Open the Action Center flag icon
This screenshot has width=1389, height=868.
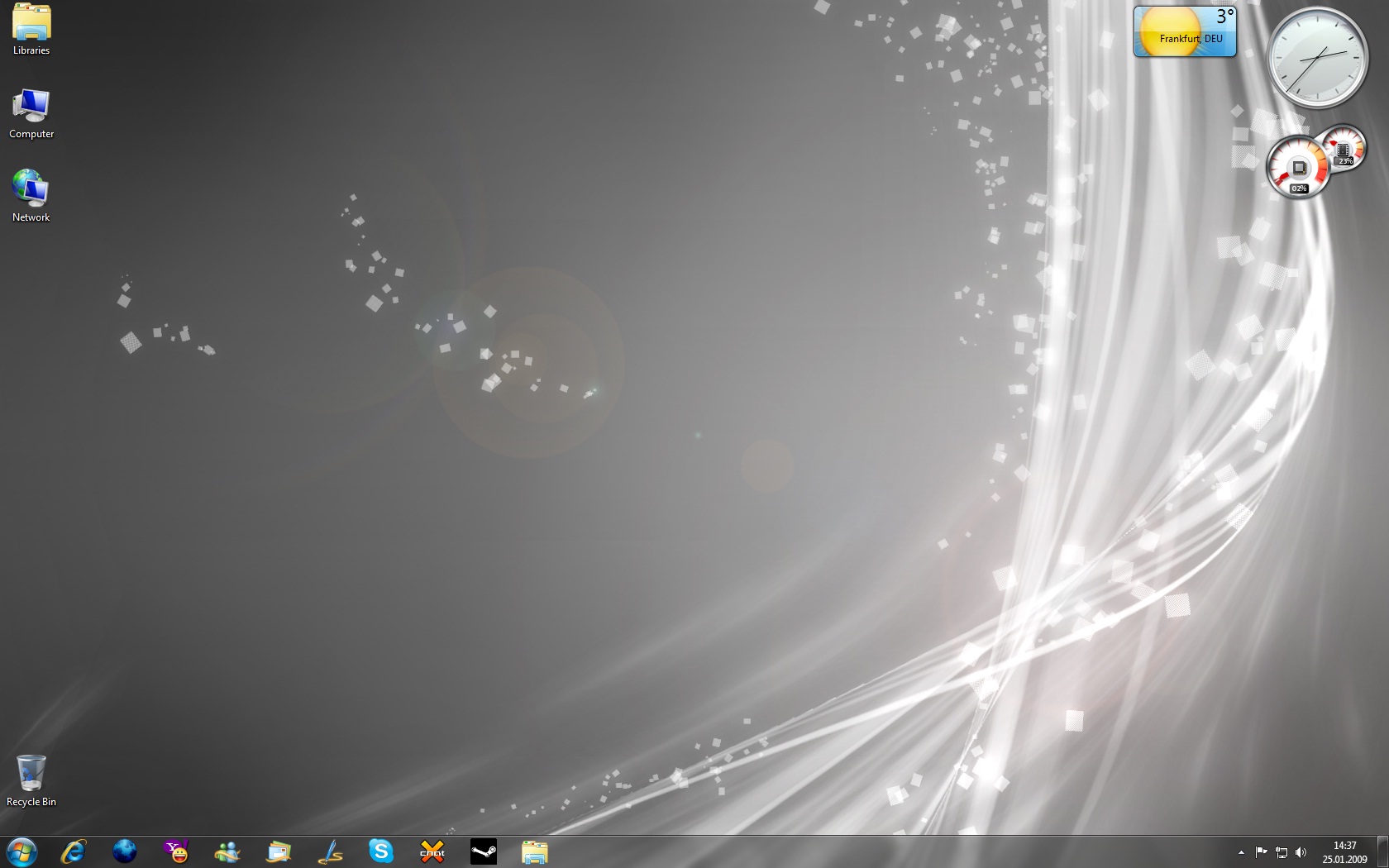(x=1261, y=852)
